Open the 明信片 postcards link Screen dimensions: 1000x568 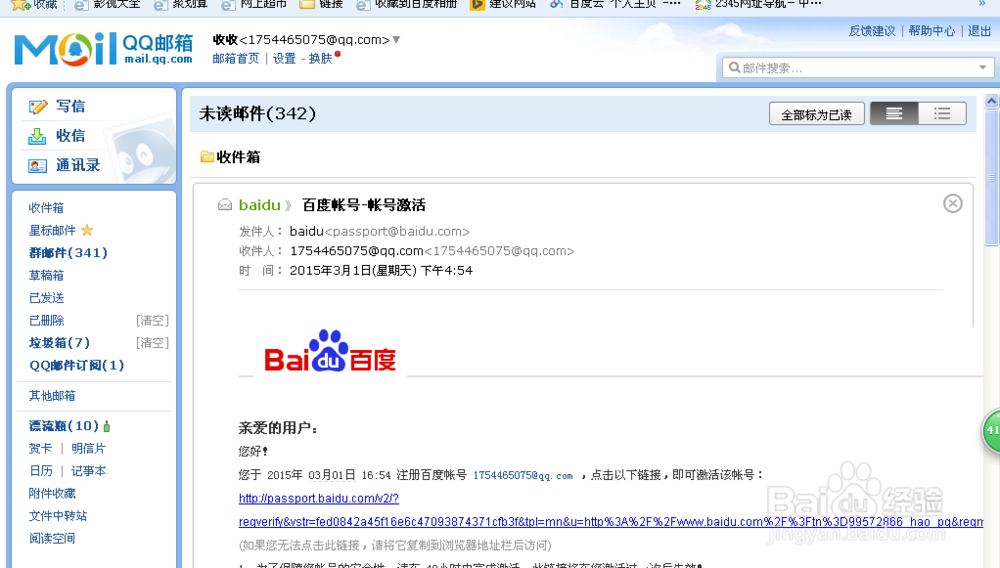pos(89,448)
